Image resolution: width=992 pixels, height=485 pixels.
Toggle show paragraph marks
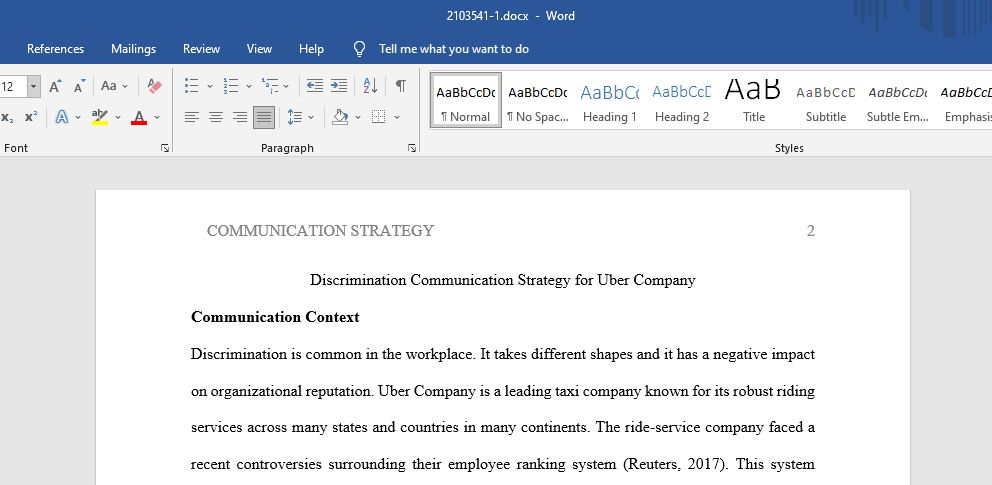pyautogui.click(x=401, y=86)
